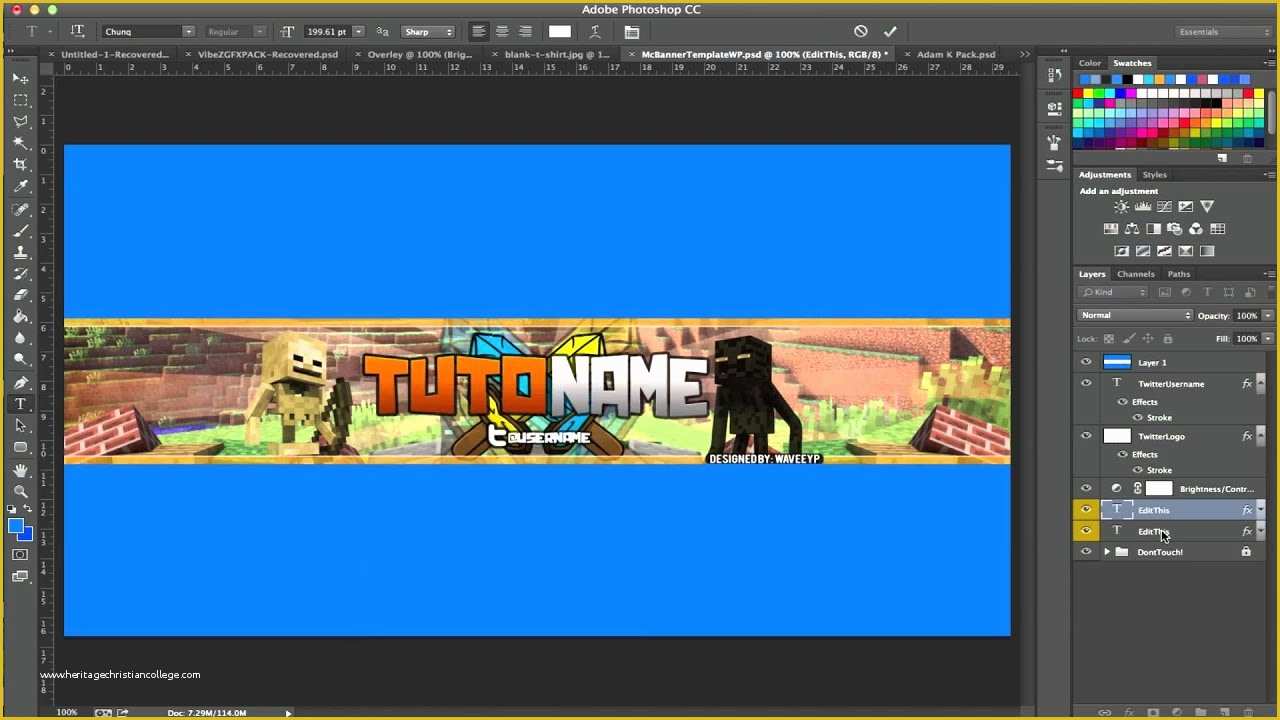Viewport: 1280px width, 720px height.
Task: Open the font size dropdown
Action: tap(358, 31)
